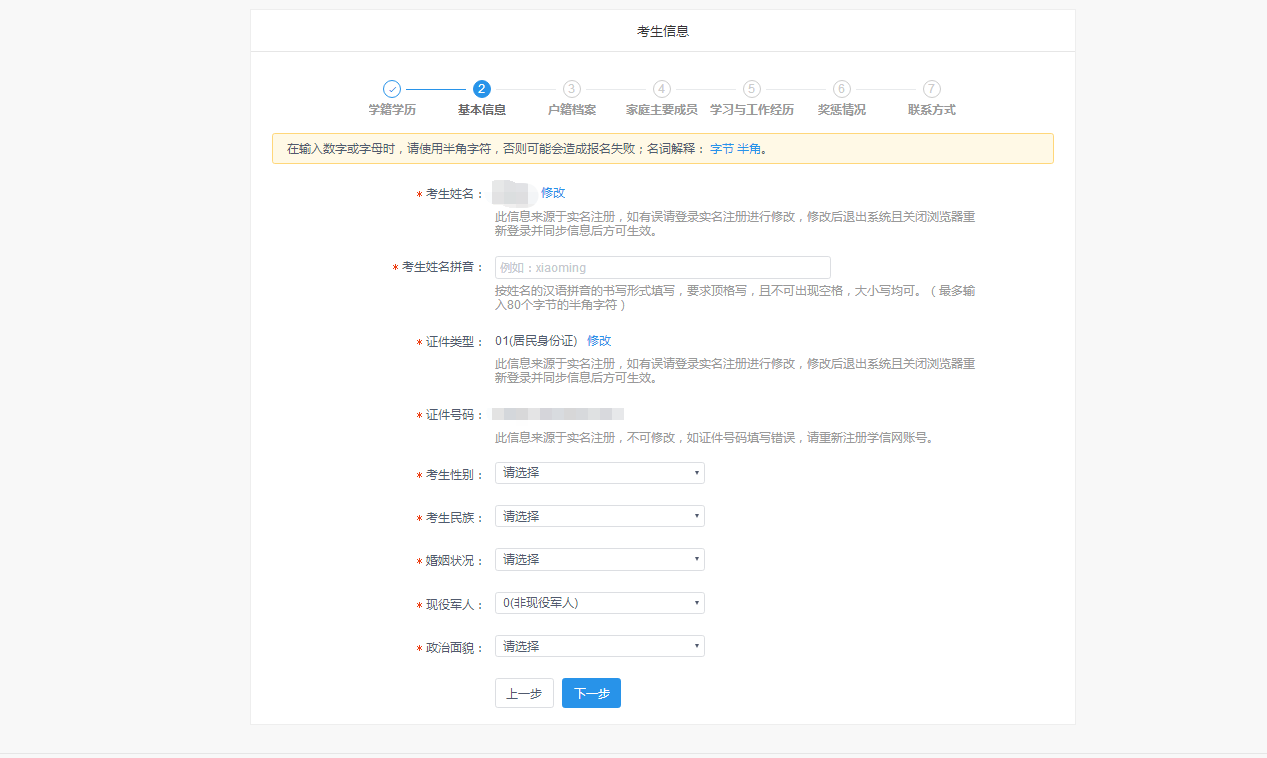Select the 学籍学历 step label
This screenshot has width=1267, height=758.
tap(392, 110)
